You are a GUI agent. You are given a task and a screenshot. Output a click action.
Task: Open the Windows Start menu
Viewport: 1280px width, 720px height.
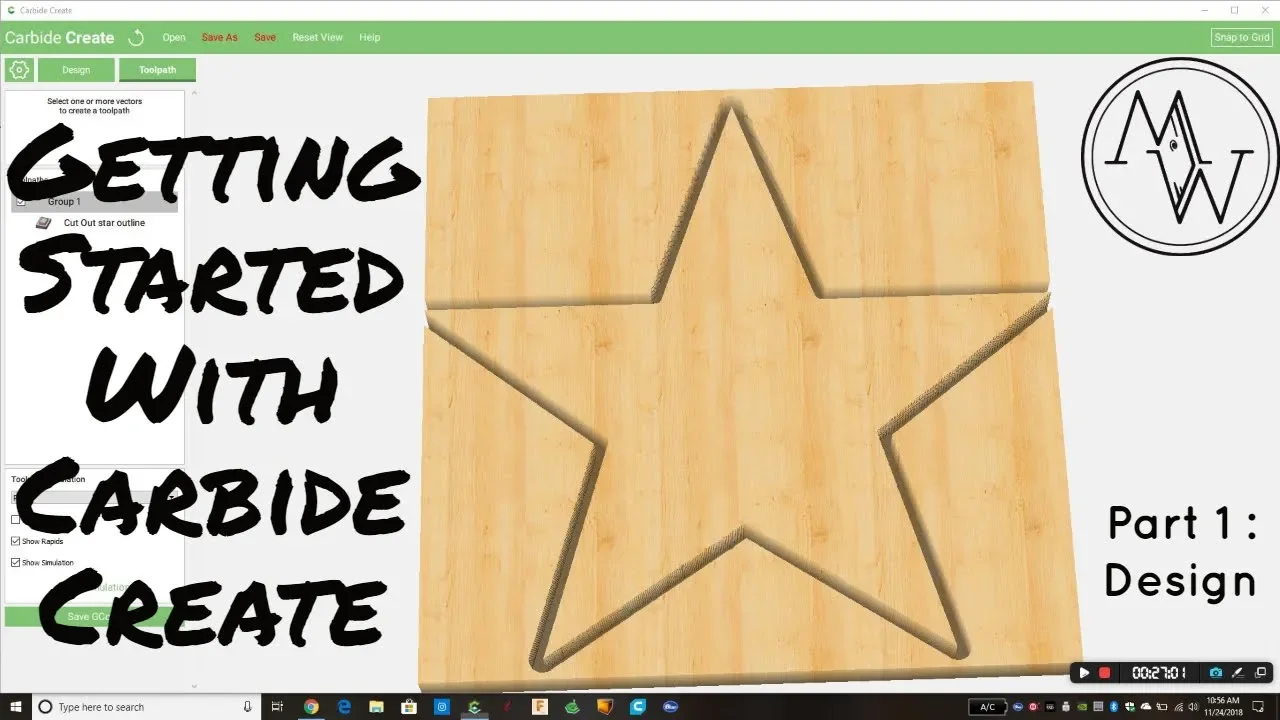click(16, 707)
